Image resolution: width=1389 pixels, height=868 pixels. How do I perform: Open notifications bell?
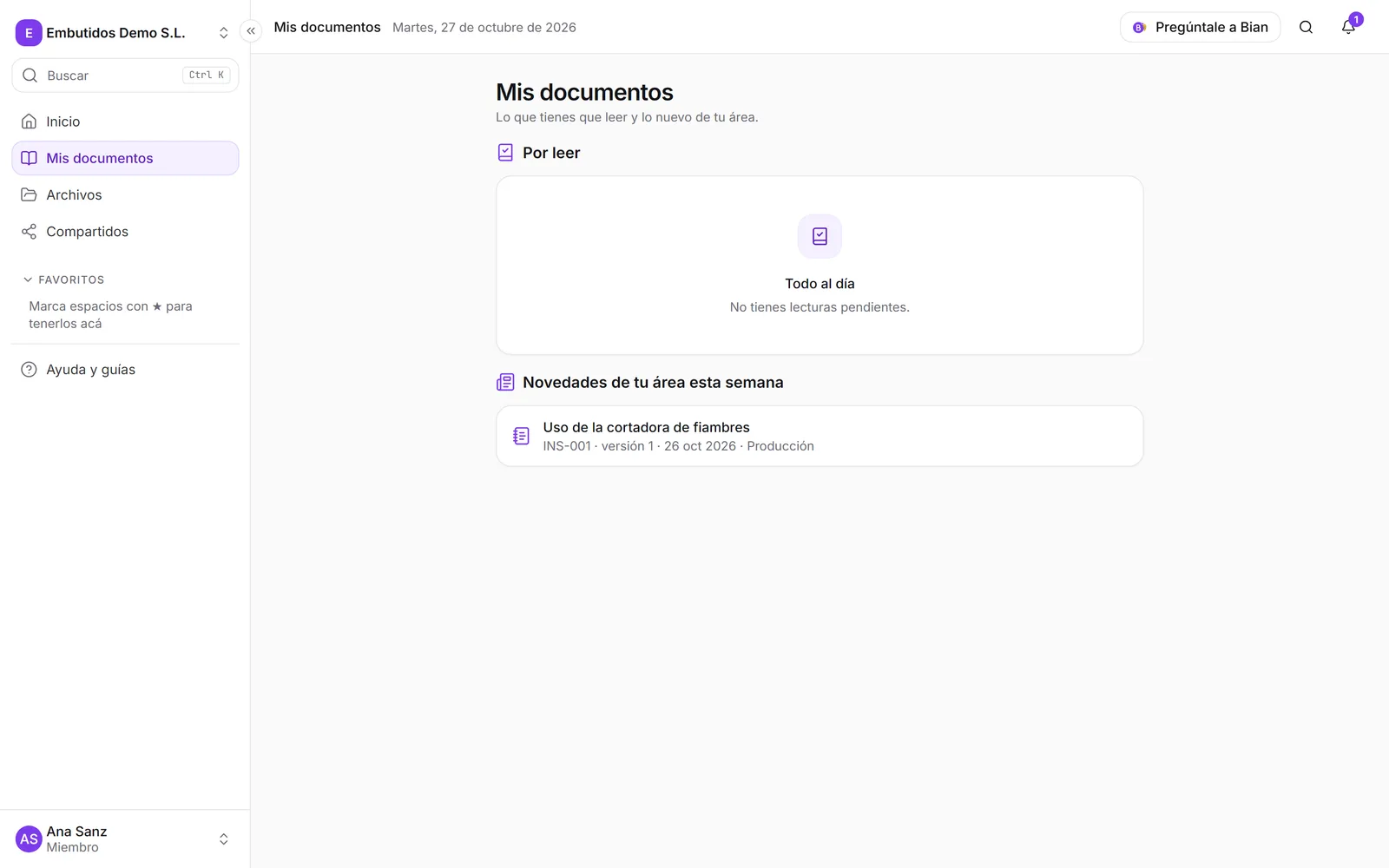point(1348,27)
